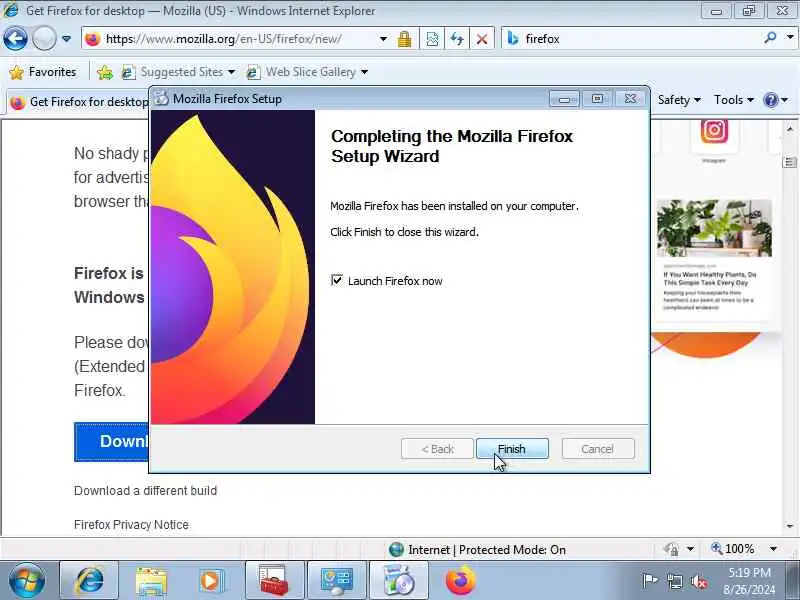Open Windows Explorer folder taskbar icon
This screenshot has height=600, width=800.
point(151,581)
